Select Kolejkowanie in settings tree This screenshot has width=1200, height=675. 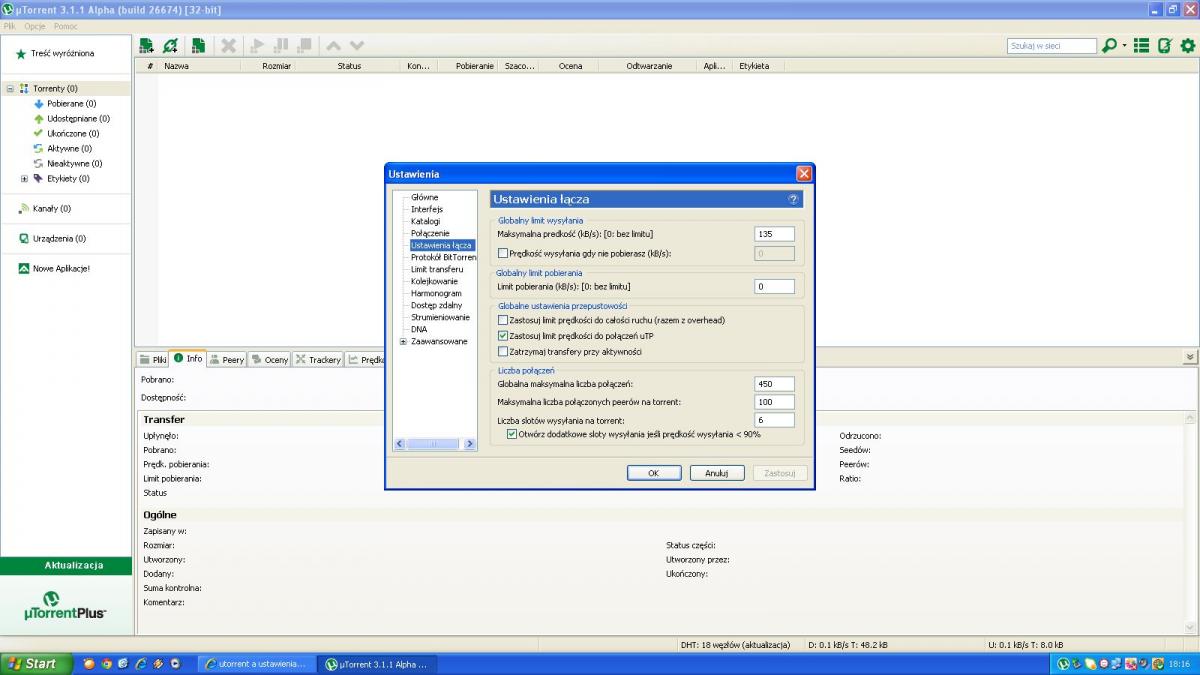pos(434,281)
